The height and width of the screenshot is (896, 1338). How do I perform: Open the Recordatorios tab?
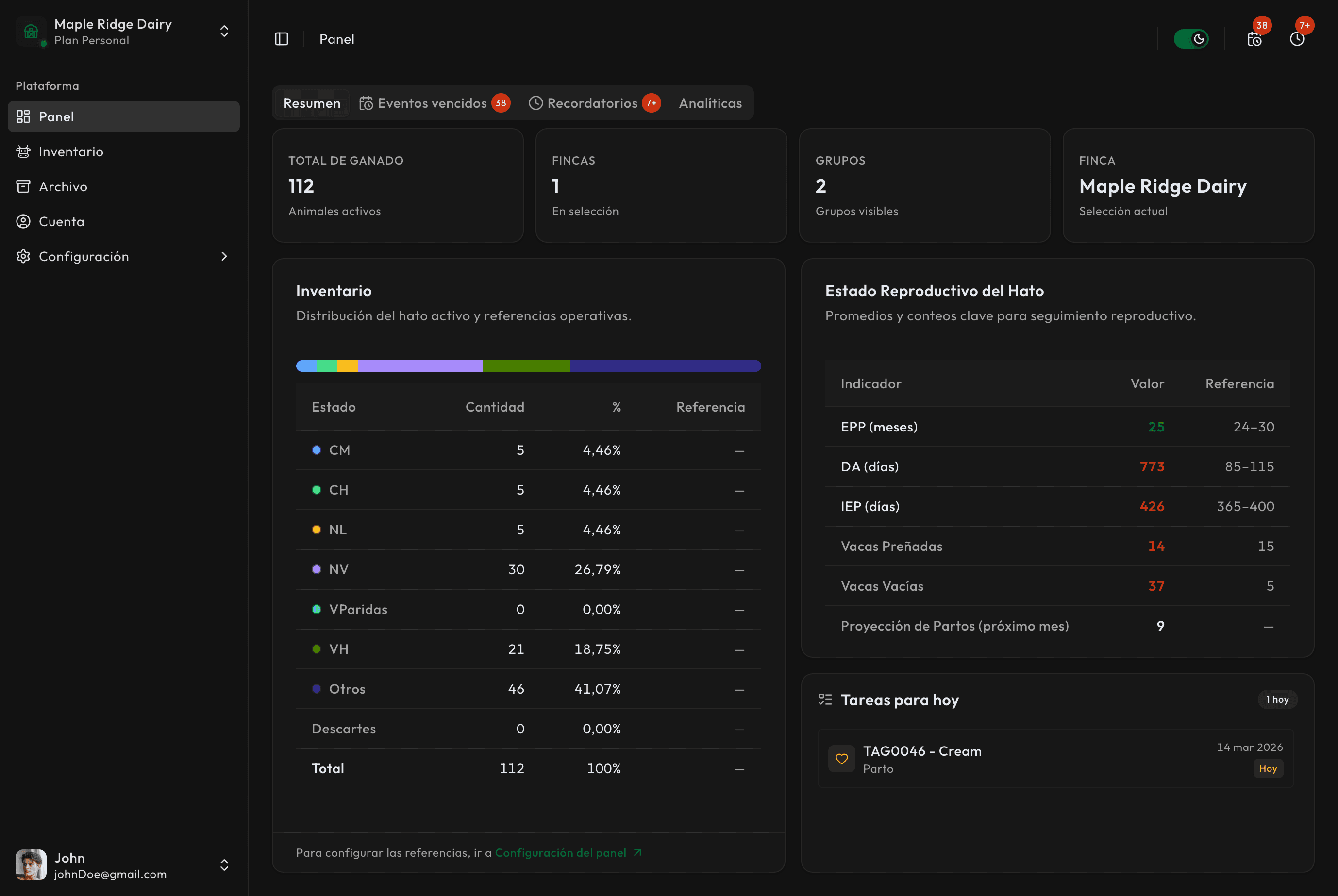pyautogui.click(x=593, y=103)
